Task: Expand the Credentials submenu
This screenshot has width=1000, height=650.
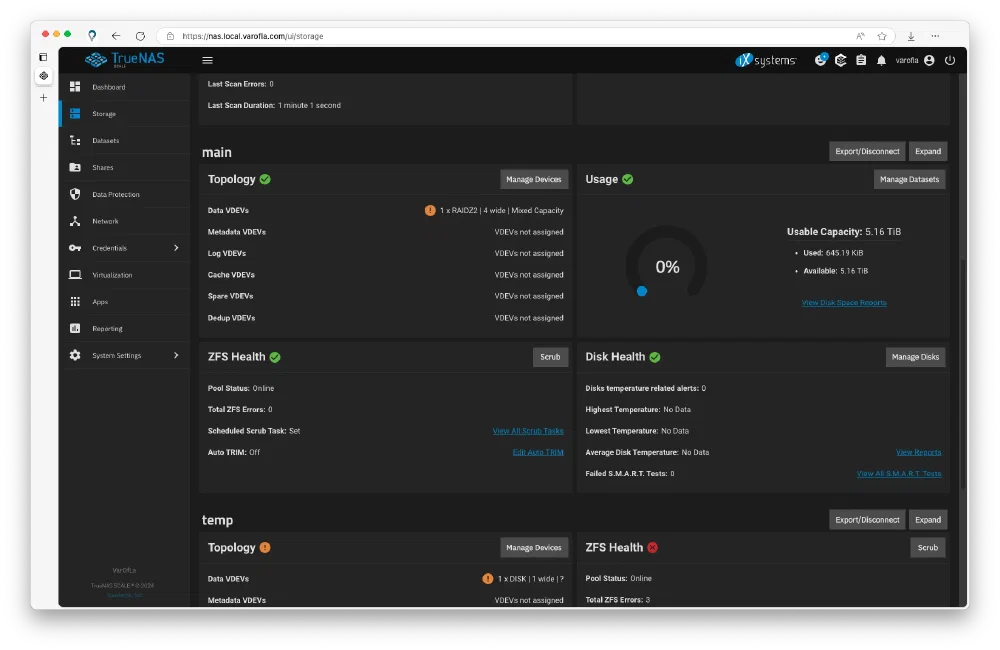Action: [x=176, y=248]
